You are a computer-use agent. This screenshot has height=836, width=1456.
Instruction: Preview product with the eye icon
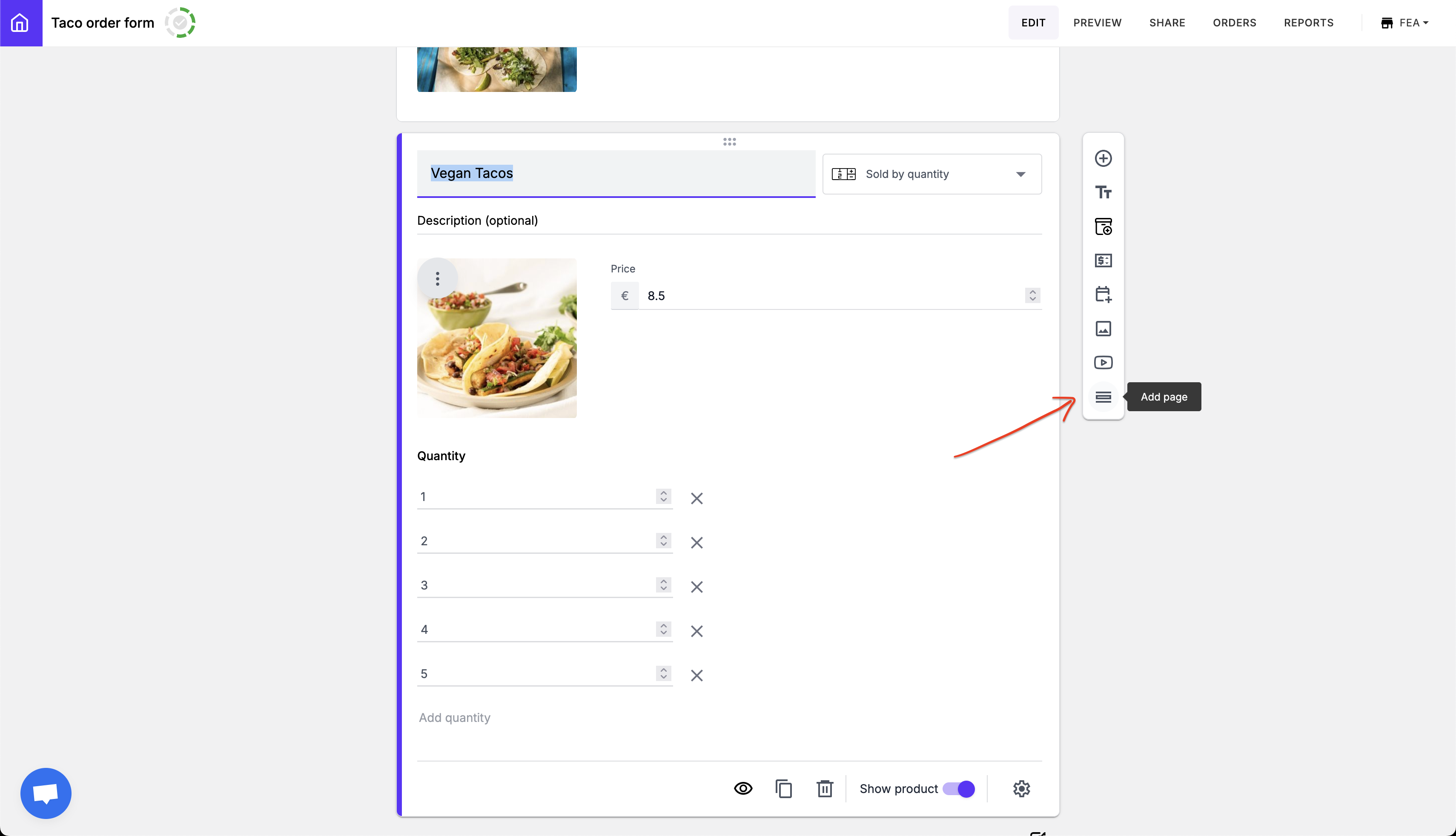tap(743, 788)
